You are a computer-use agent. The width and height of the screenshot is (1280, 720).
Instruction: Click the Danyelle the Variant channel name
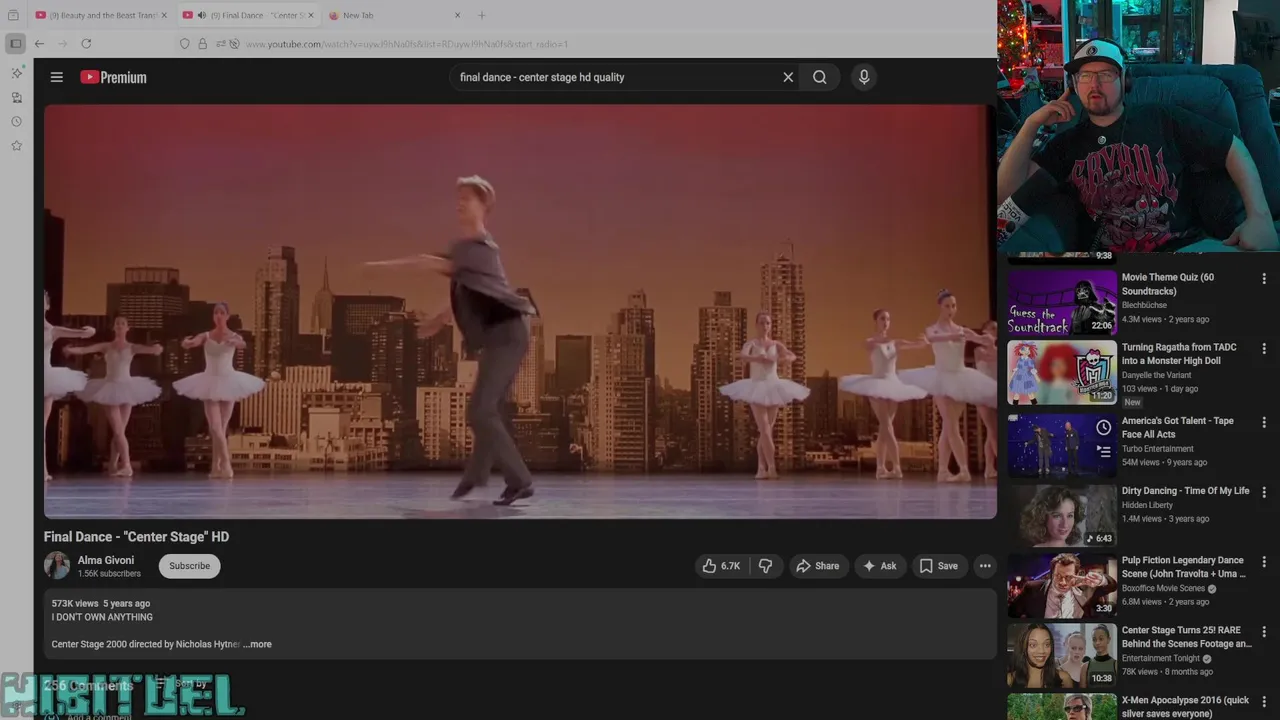[x=1157, y=375]
